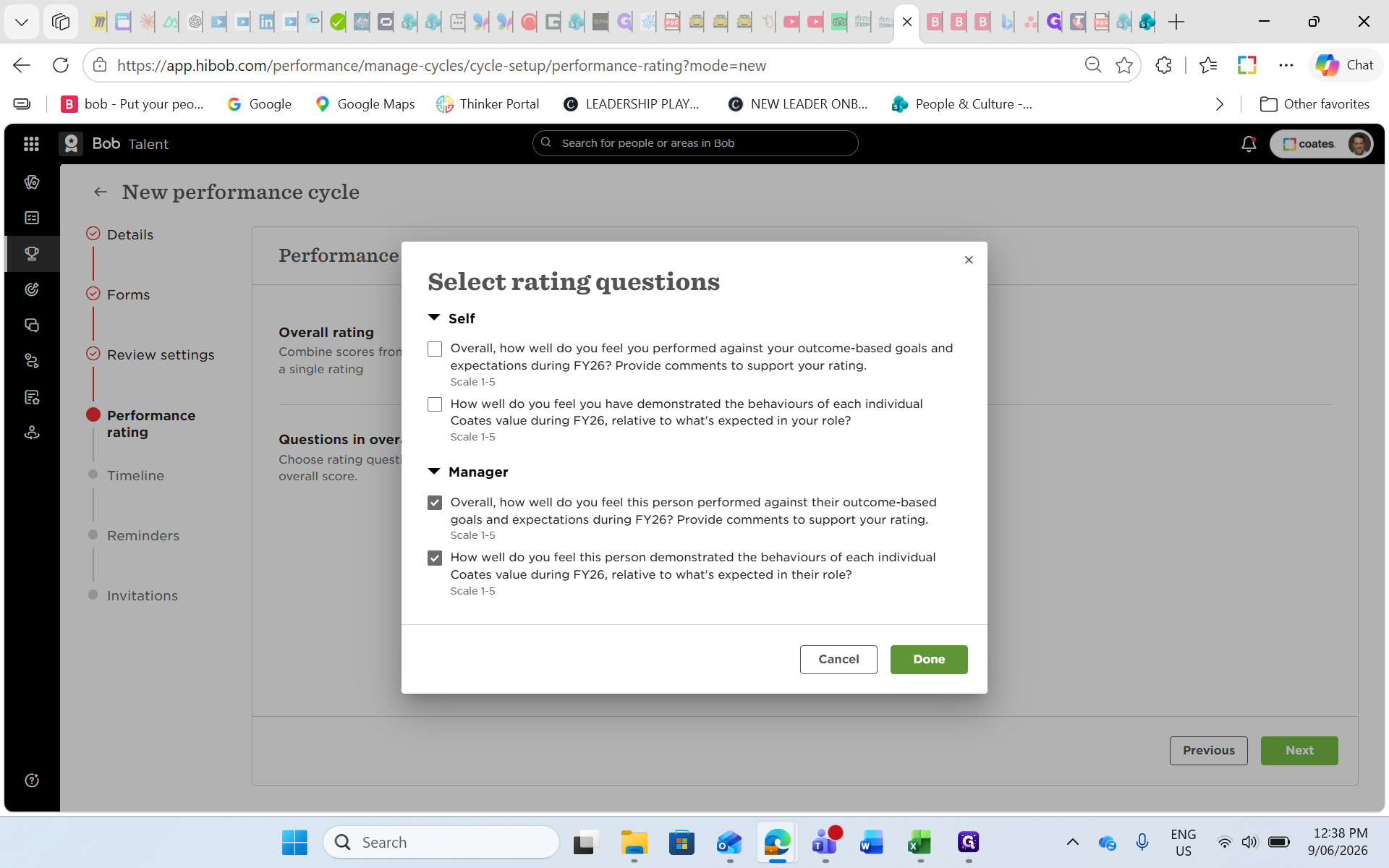Open browser extensions icon

(1163, 65)
